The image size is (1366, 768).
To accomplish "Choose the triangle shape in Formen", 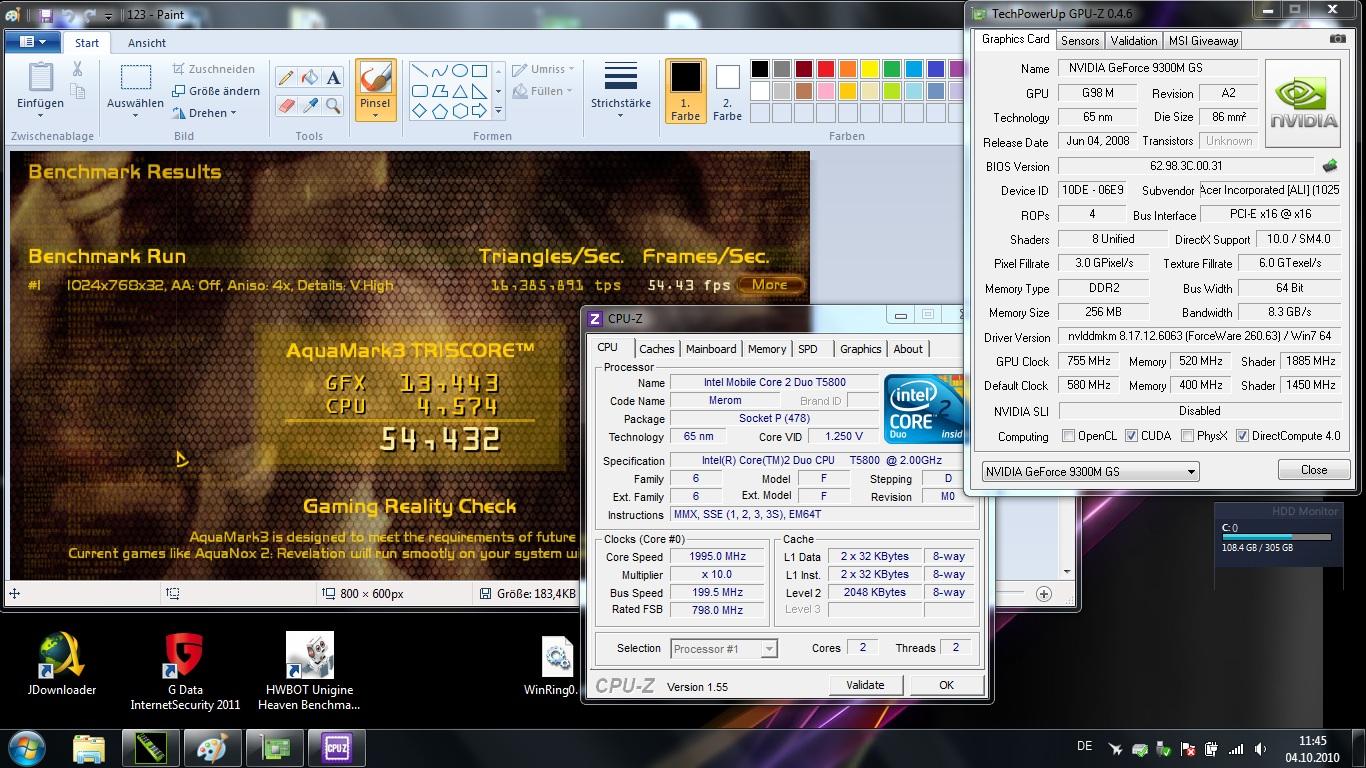I will [x=460, y=91].
